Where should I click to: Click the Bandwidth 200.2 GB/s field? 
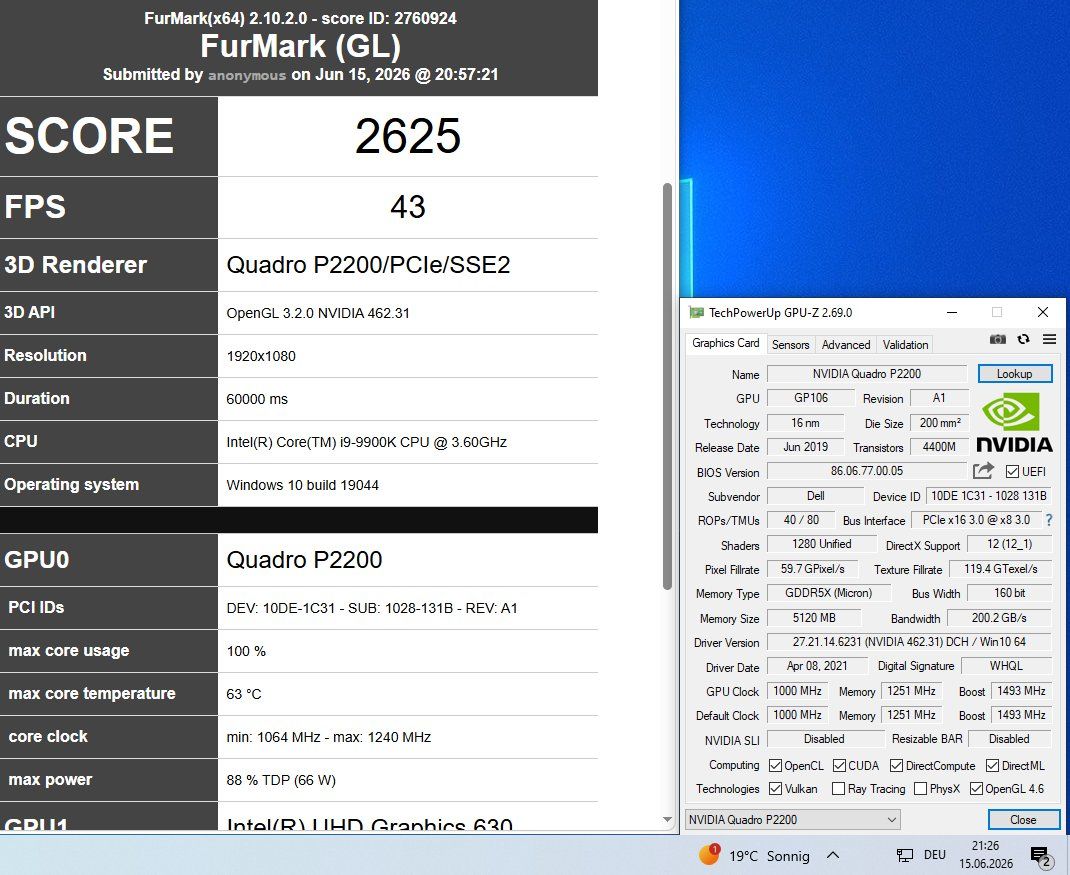pos(999,618)
